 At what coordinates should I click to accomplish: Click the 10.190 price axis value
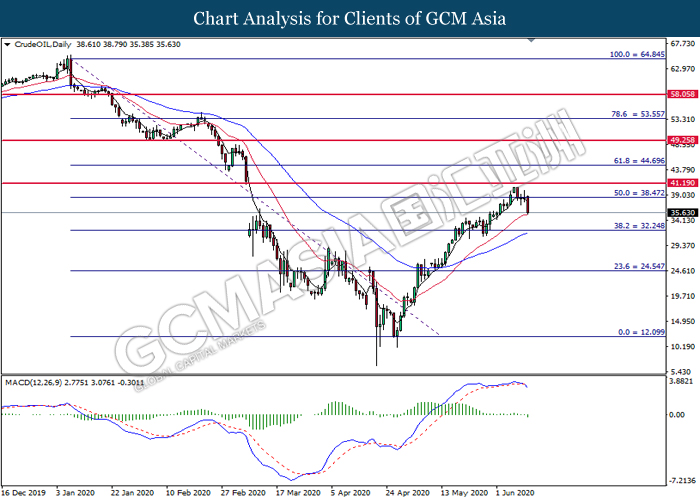click(683, 346)
